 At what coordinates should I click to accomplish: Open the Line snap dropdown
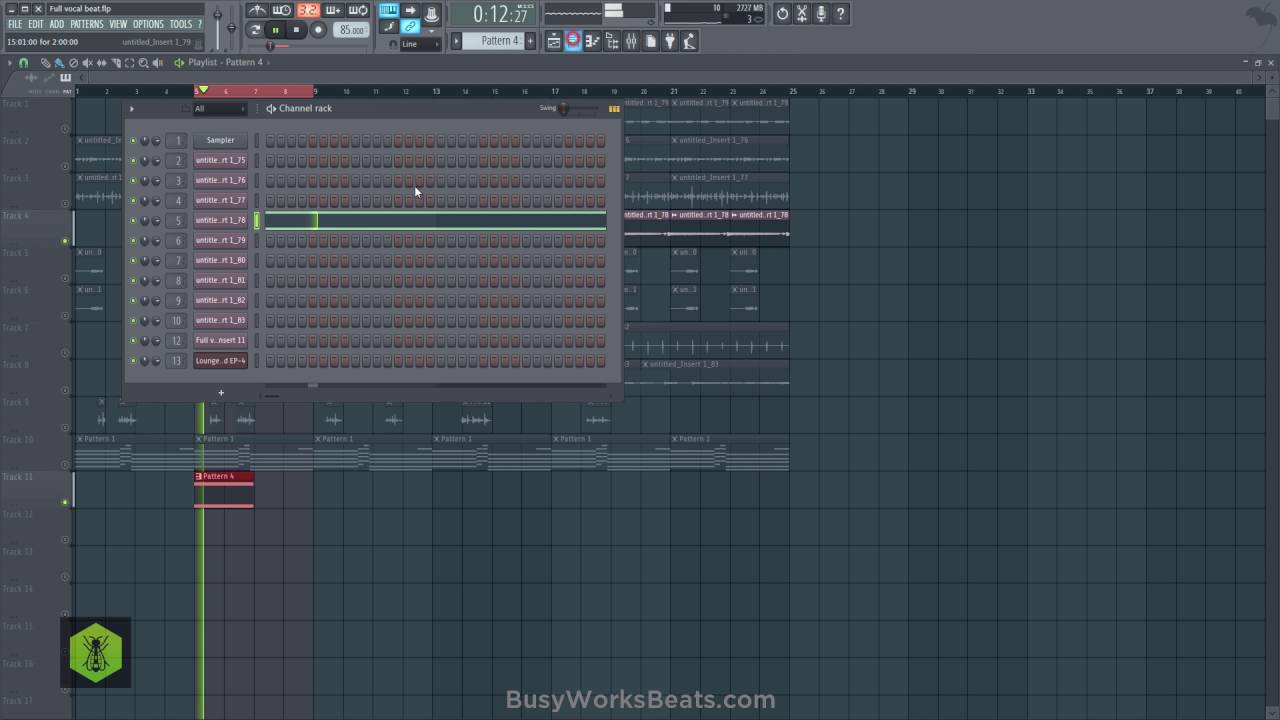pyautogui.click(x=421, y=44)
